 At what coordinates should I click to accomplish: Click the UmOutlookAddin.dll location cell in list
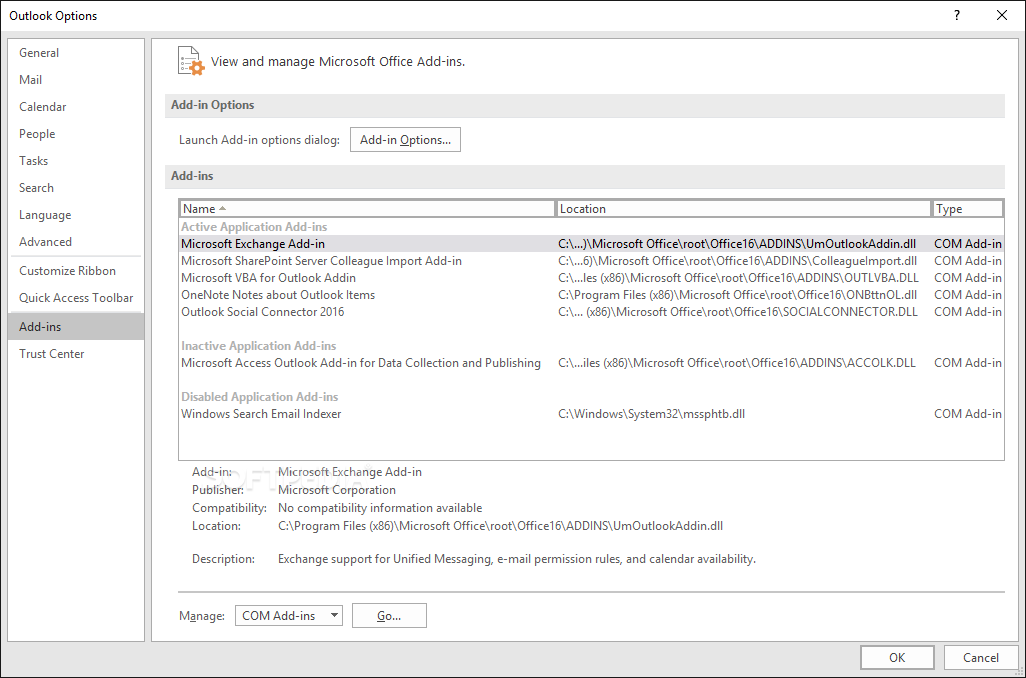[737, 243]
